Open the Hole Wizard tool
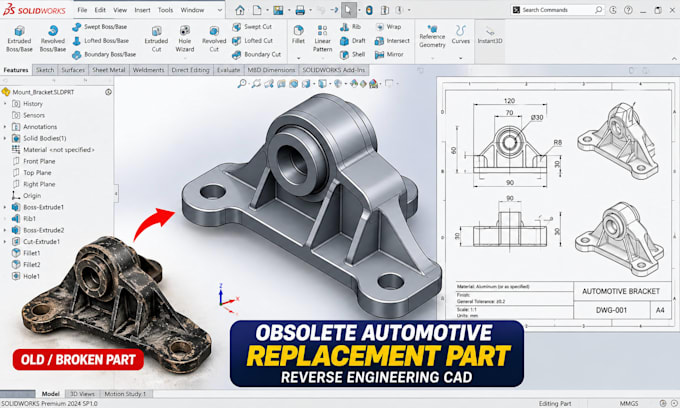 coord(185,39)
